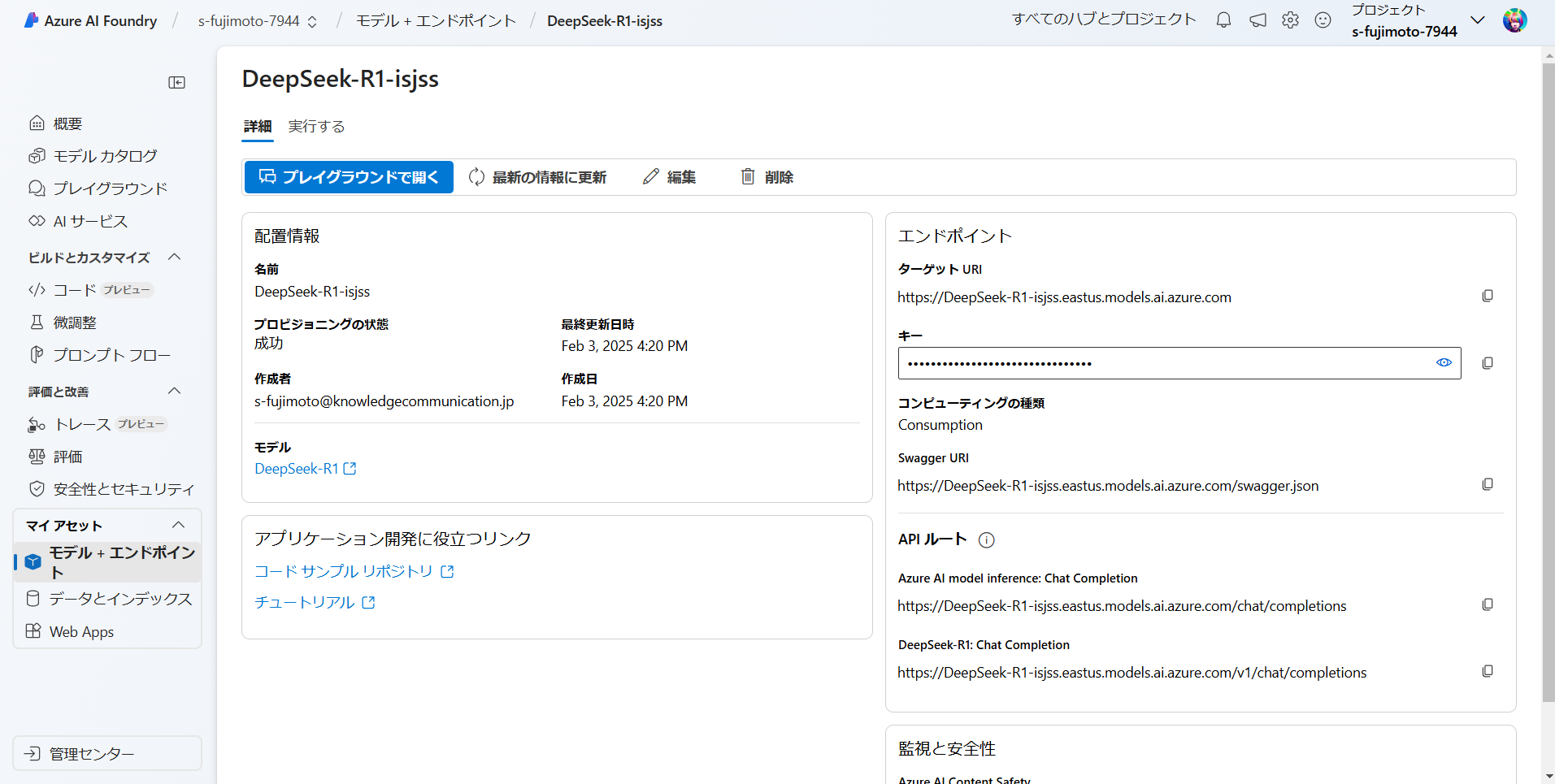This screenshot has width=1555, height=784.
Task: Expand the project dropdown chevron at top right
Action: click(1478, 20)
